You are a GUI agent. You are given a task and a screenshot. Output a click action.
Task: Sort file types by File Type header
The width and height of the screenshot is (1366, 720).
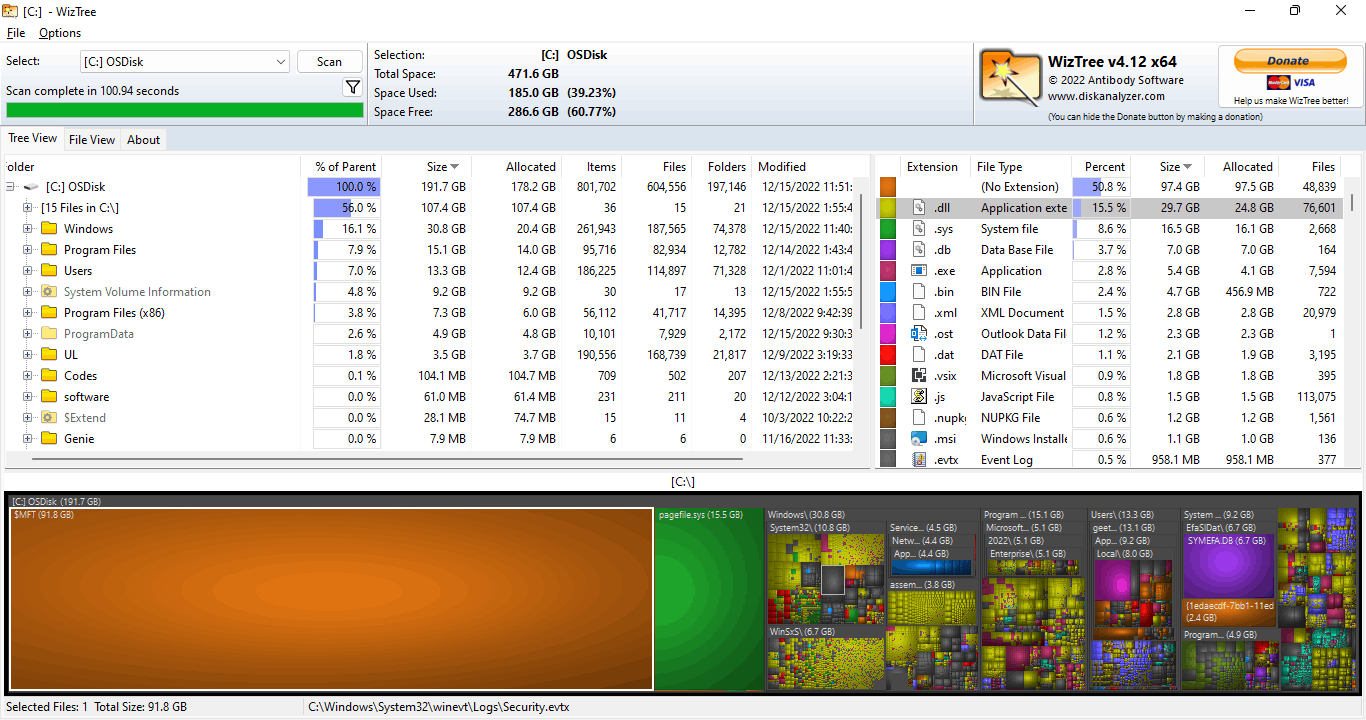coord(1021,167)
